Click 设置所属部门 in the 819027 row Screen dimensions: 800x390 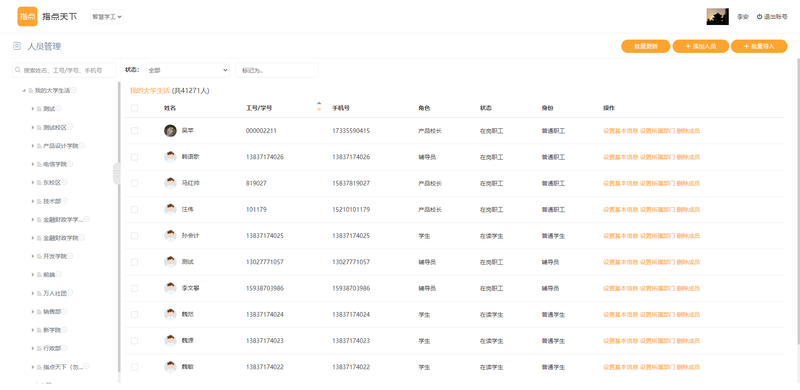657,183
